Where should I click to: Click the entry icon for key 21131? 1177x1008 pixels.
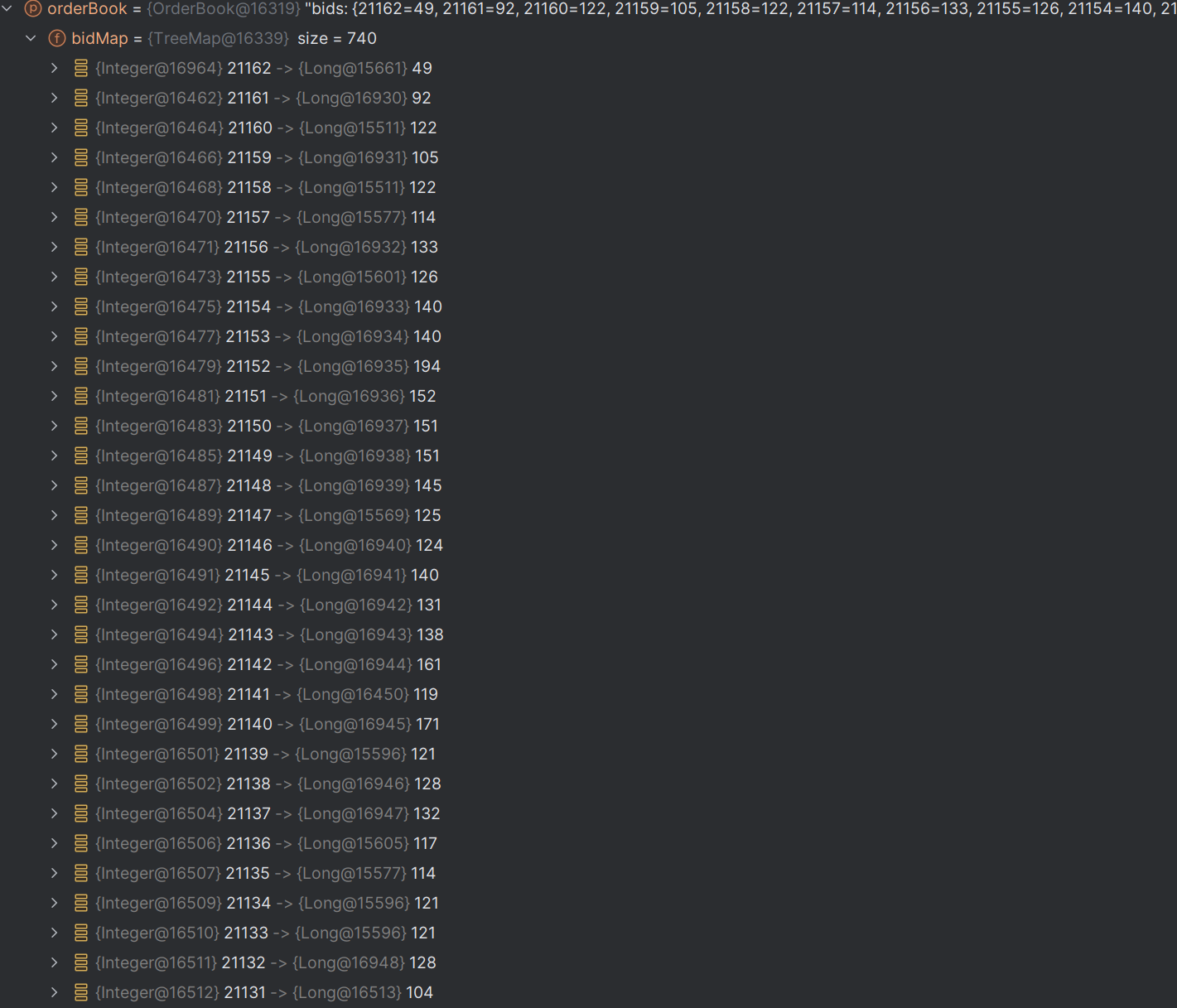(x=81, y=992)
